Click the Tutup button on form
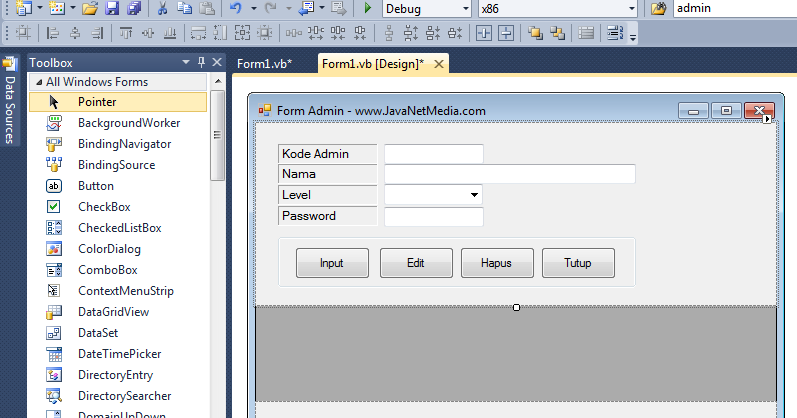The image size is (797, 418). pos(578,263)
